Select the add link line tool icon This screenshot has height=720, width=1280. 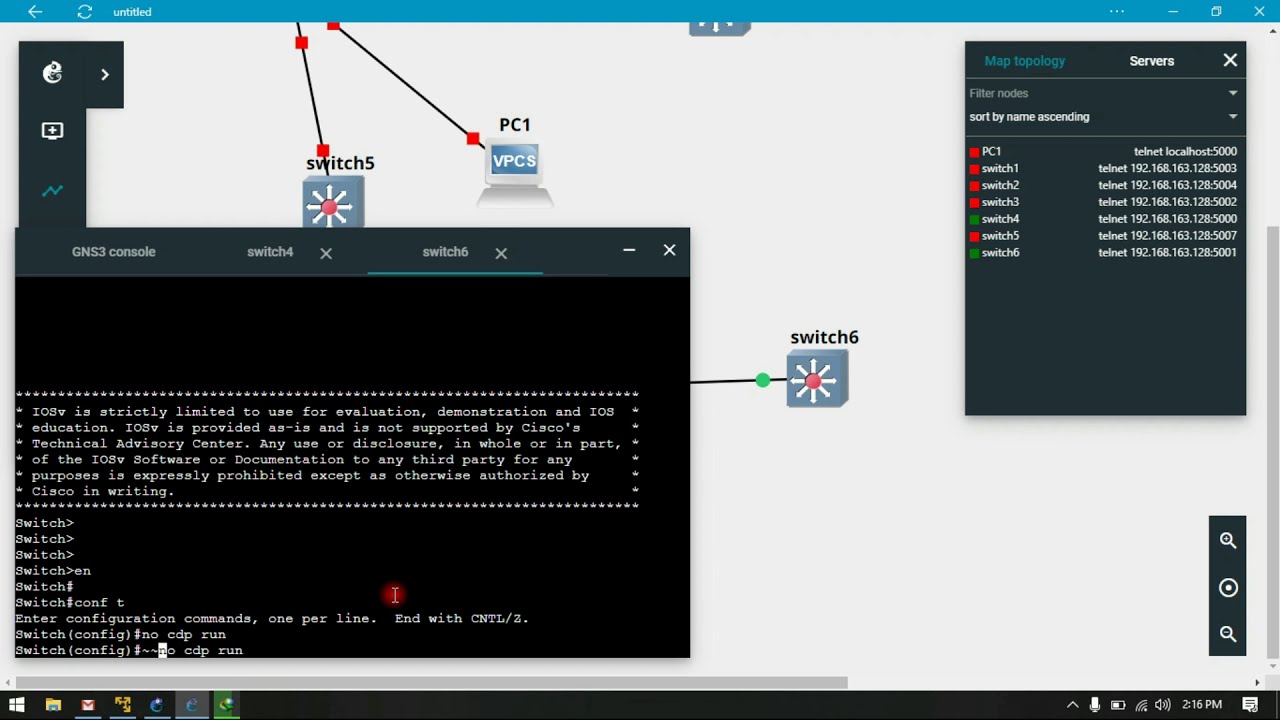pos(52,190)
